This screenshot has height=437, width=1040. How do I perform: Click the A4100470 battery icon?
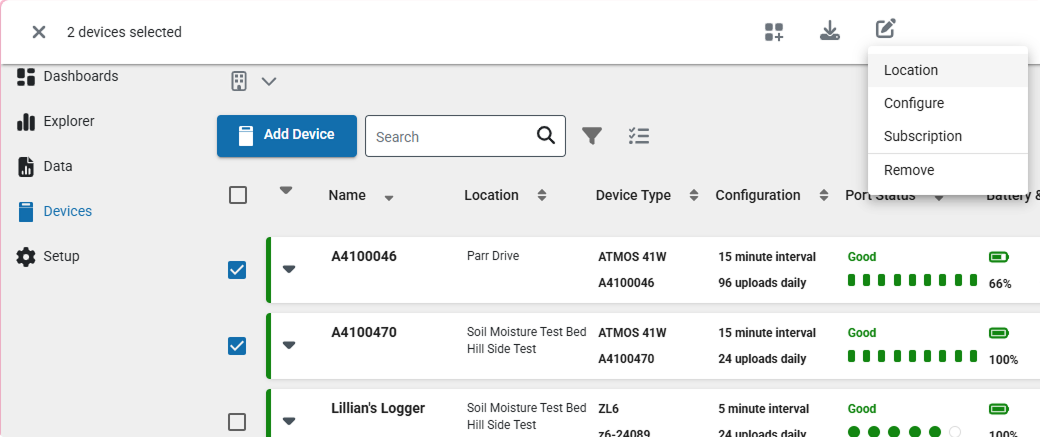(998, 333)
